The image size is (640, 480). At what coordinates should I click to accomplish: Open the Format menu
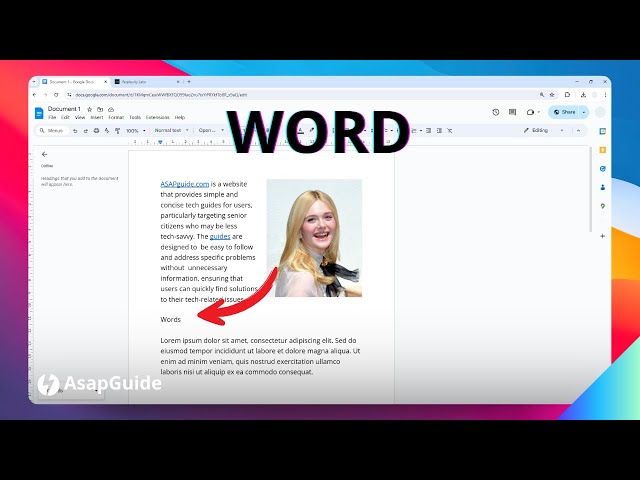tap(116, 118)
